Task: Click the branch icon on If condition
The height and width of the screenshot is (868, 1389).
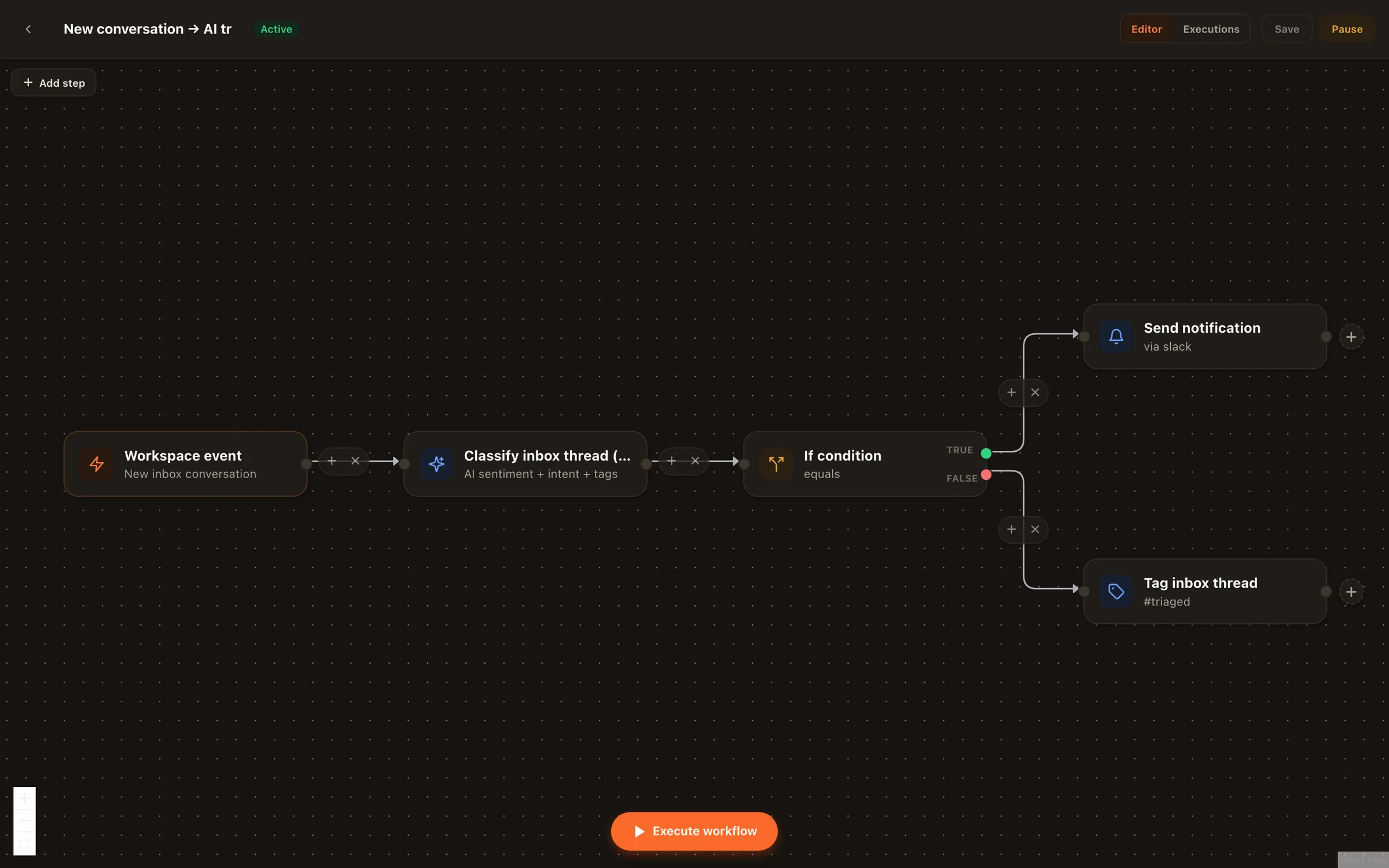Action: click(x=776, y=464)
